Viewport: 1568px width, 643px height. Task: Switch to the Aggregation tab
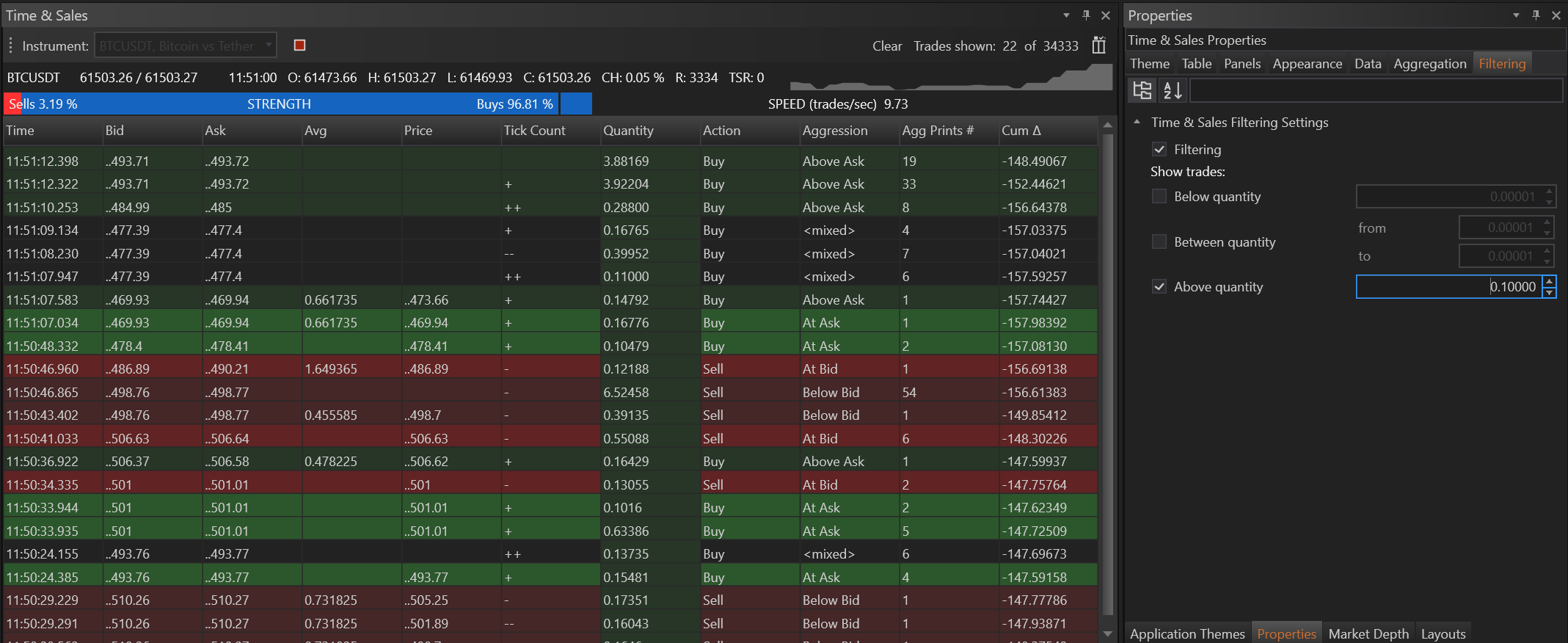click(1429, 64)
